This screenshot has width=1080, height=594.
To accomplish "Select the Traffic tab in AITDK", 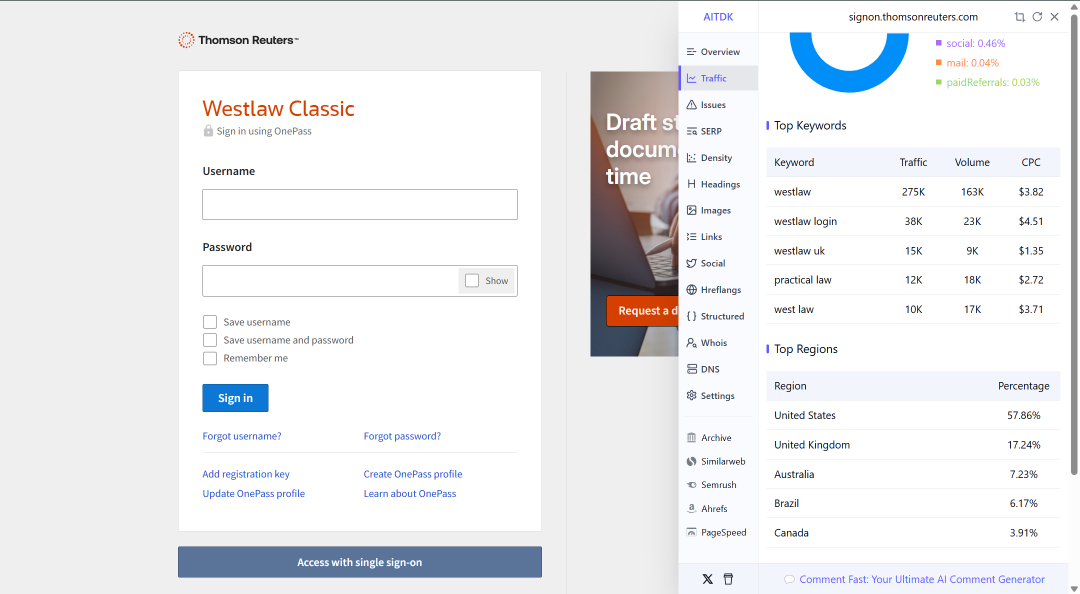I will pyautogui.click(x=718, y=78).
